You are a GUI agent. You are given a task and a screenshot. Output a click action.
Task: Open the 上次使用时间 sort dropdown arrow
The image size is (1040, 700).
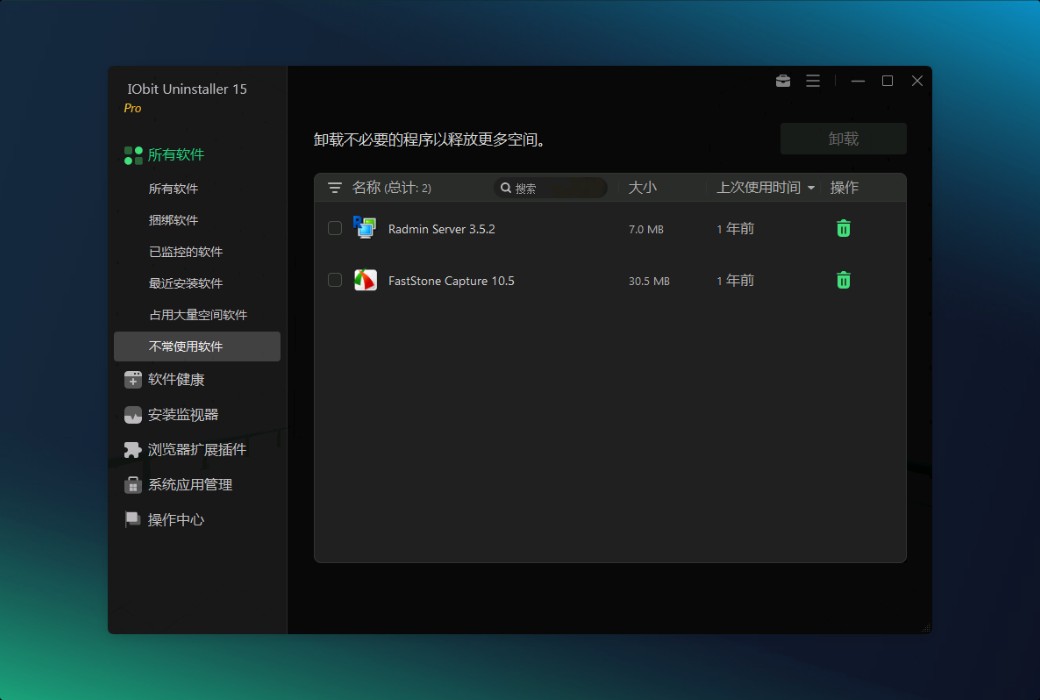[811, 188]
